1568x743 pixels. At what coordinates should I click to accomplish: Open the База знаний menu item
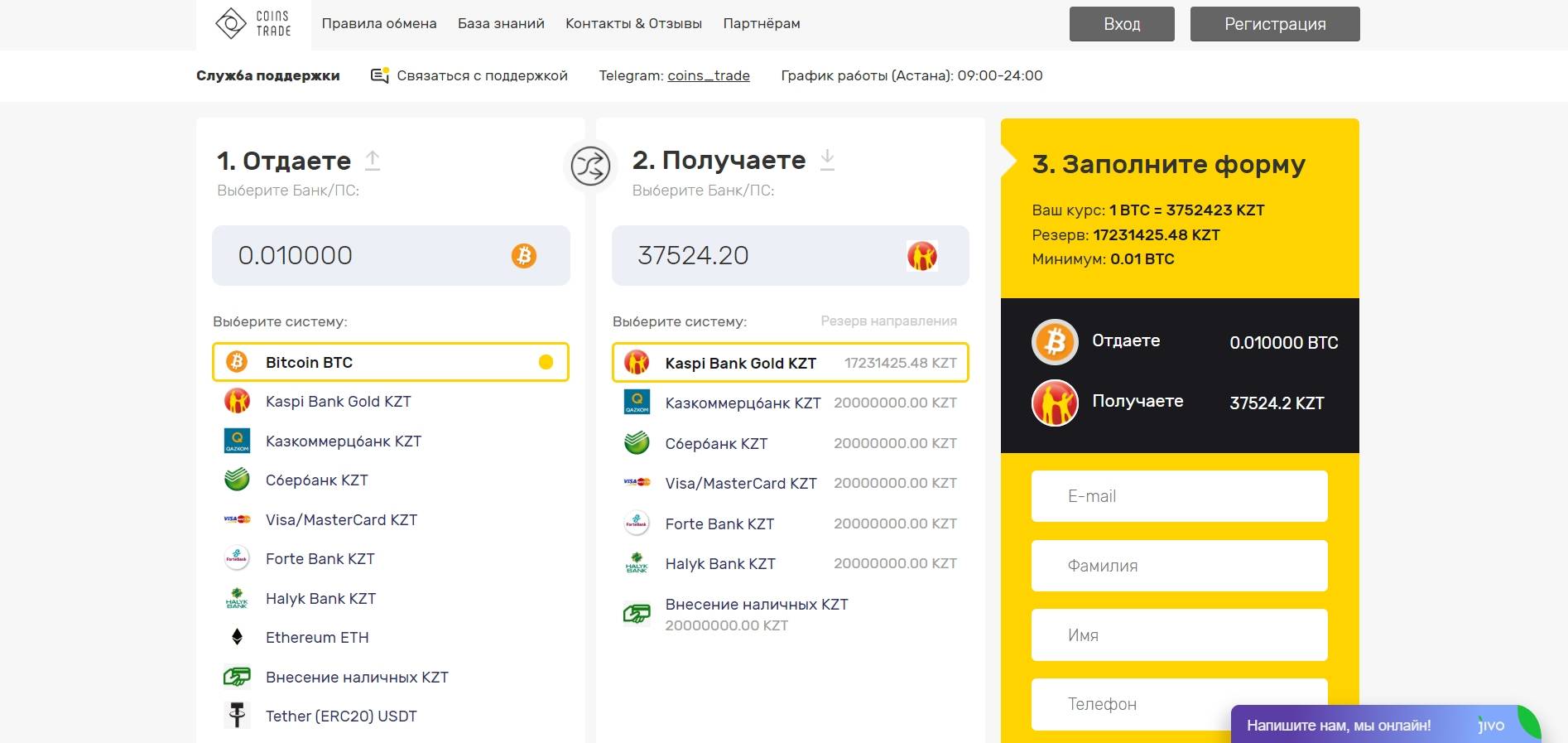coord(501,23)
